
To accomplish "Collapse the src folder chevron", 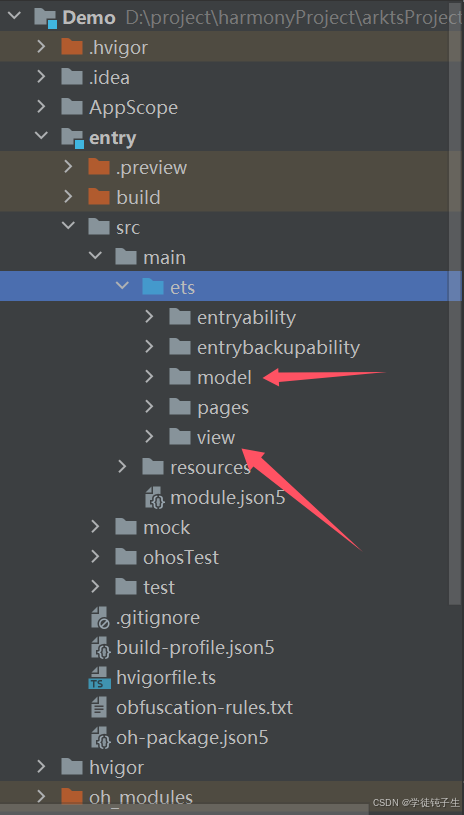I will [x=68, y=227].
